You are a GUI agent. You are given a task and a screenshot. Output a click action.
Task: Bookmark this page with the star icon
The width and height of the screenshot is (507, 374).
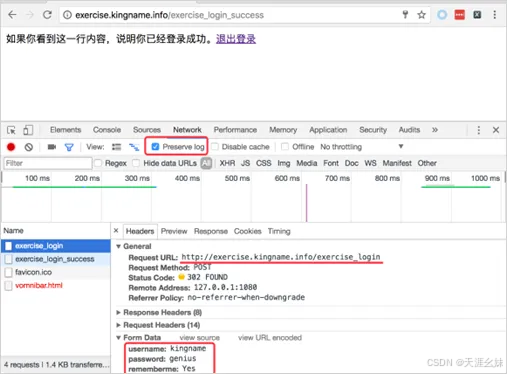[x=422, y=15]
